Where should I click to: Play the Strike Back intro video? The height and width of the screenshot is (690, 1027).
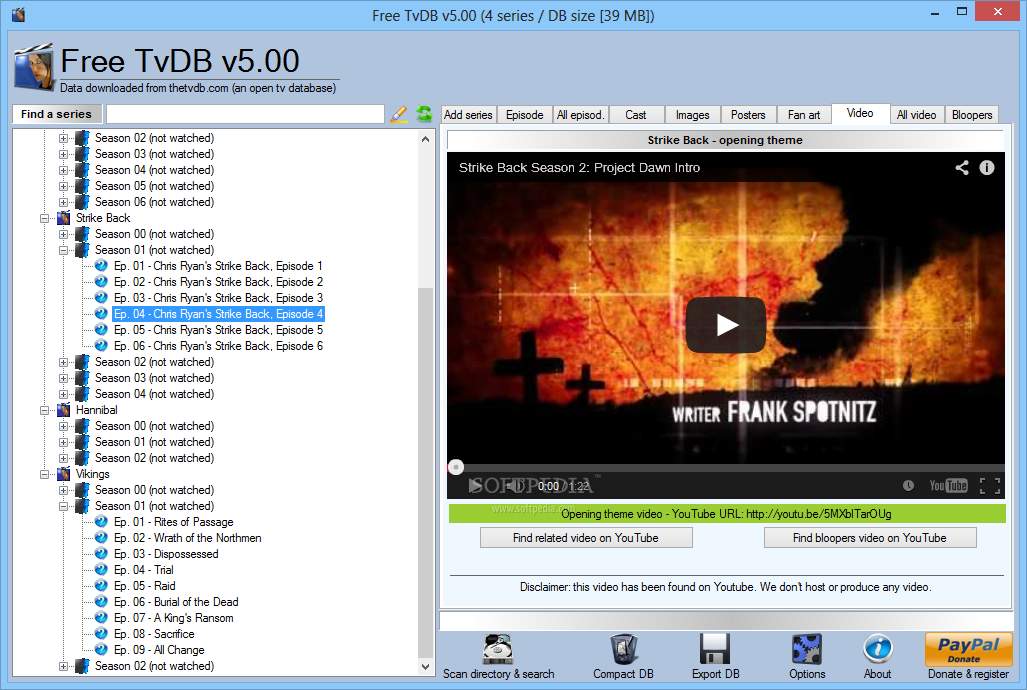pyautogui.click(x=726, y=324)
